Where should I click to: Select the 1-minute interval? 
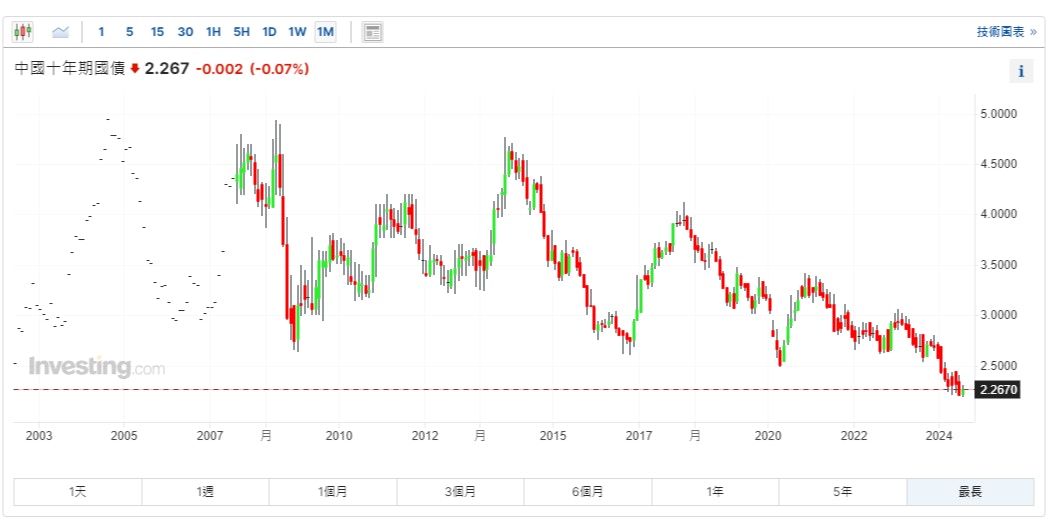click(x=101, y=32)
